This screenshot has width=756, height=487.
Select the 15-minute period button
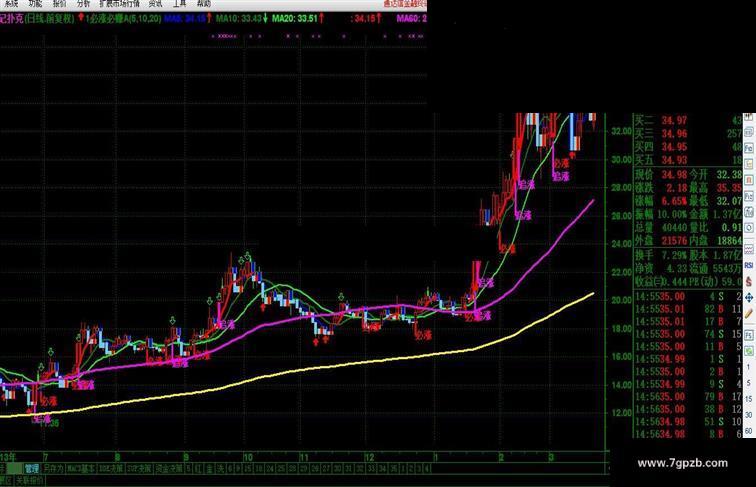[x=749, y=399]
